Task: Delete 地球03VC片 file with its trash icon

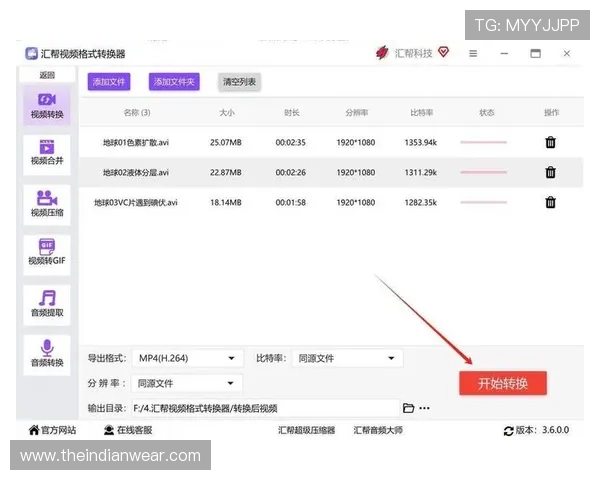Action: click(550, 202)
